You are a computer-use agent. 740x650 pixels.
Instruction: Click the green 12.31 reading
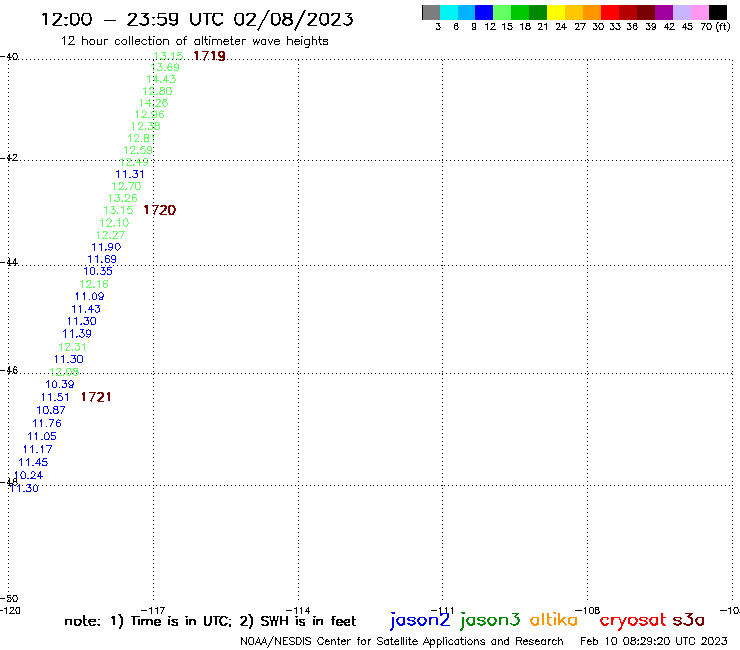[72, 347]
